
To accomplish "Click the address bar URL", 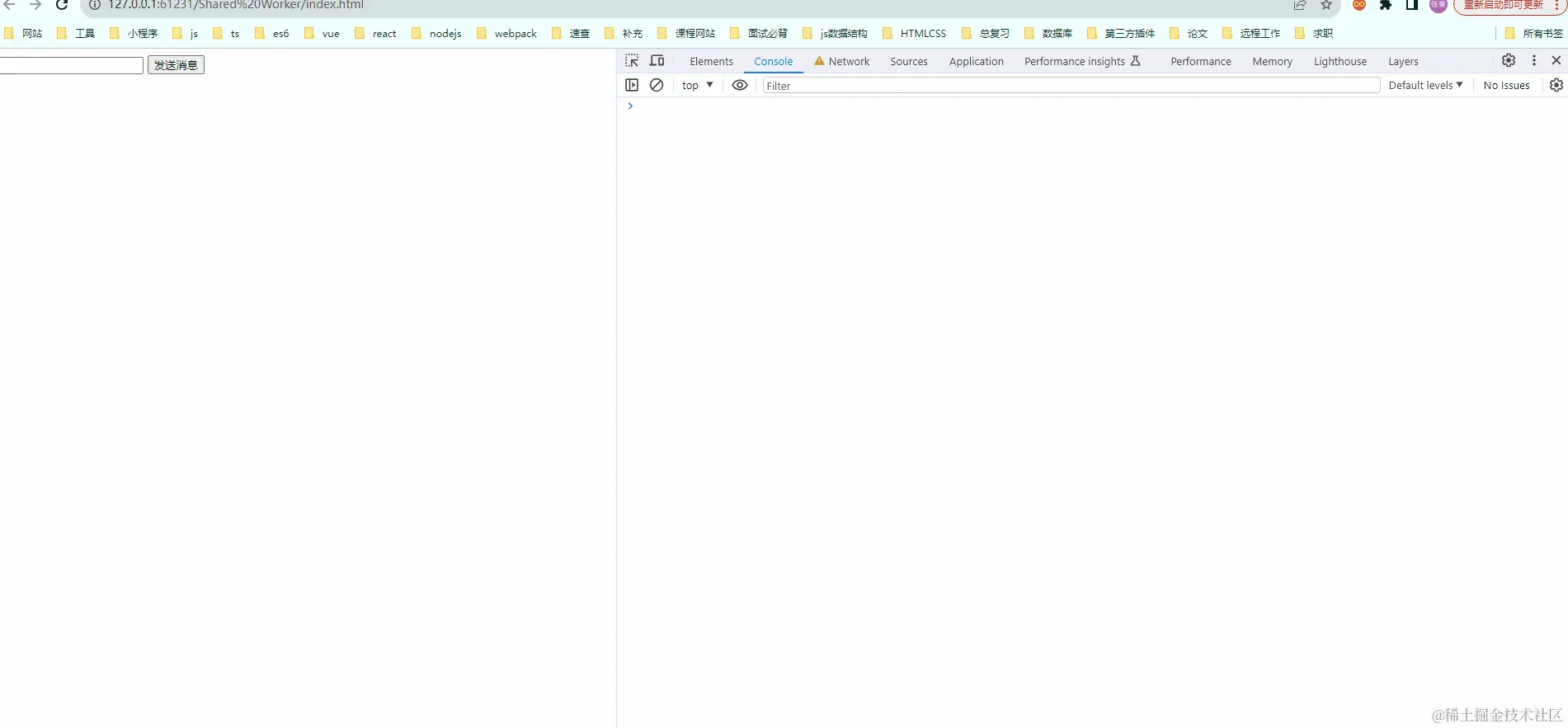I will tap(236, 5).
